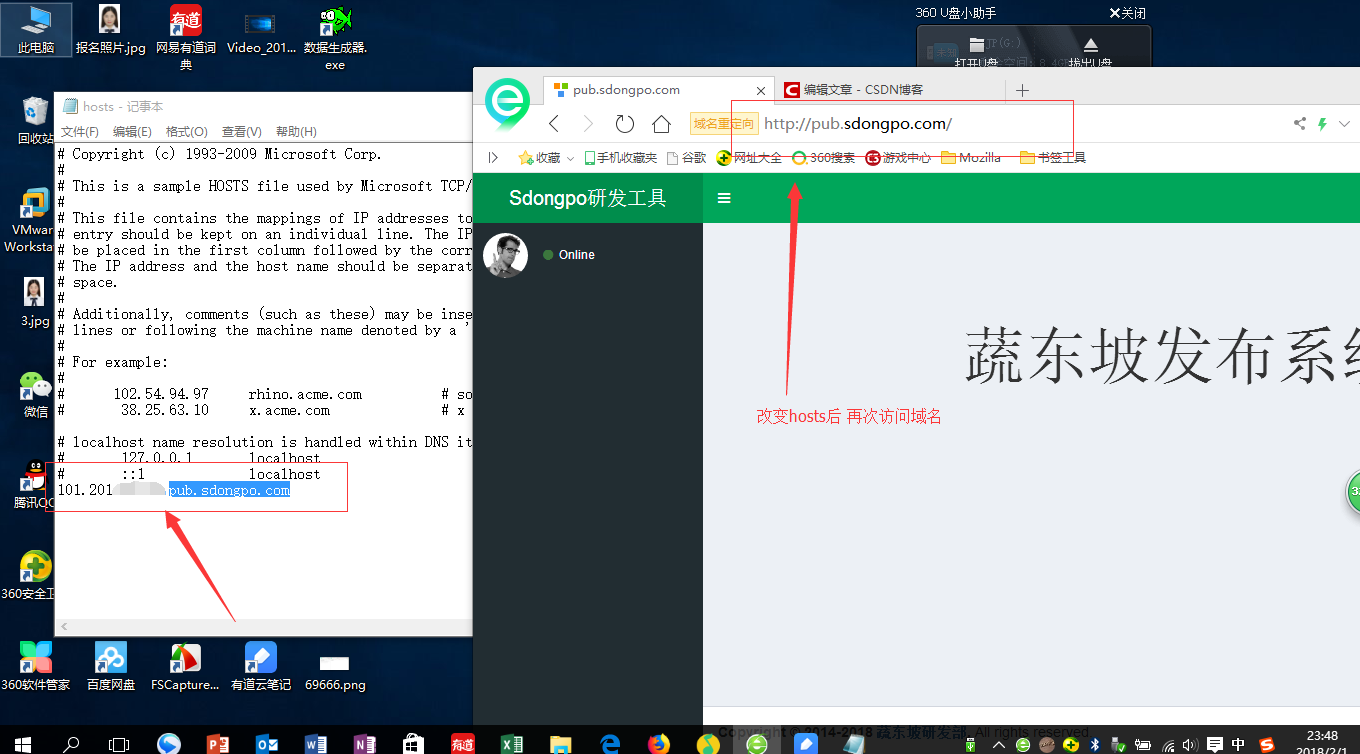Image resolution: width=1360 pixels, height=754 pixels.
Task: Open the browser home page icon
Action: click(661, 124)
